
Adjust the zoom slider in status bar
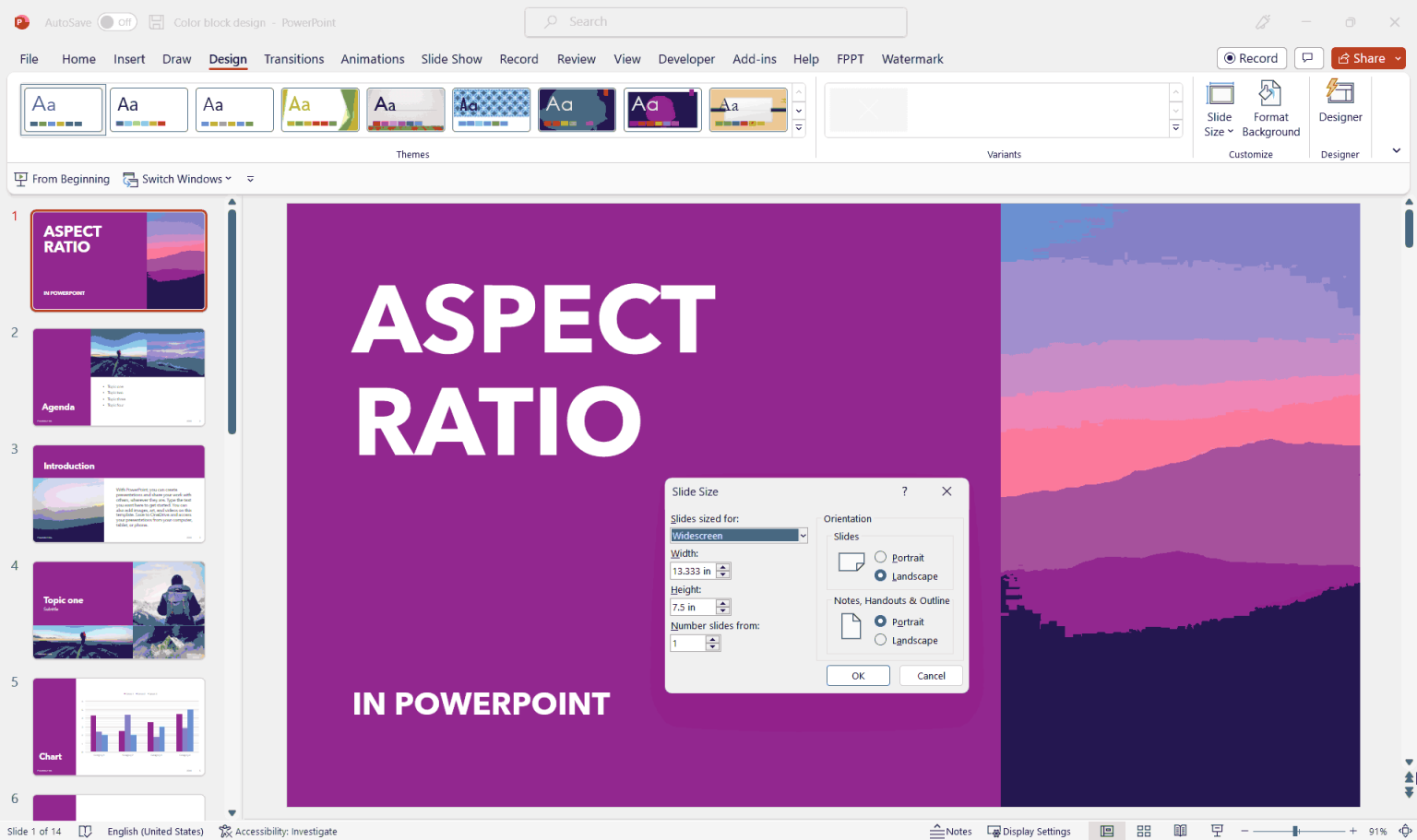(x=1295, y=831)
